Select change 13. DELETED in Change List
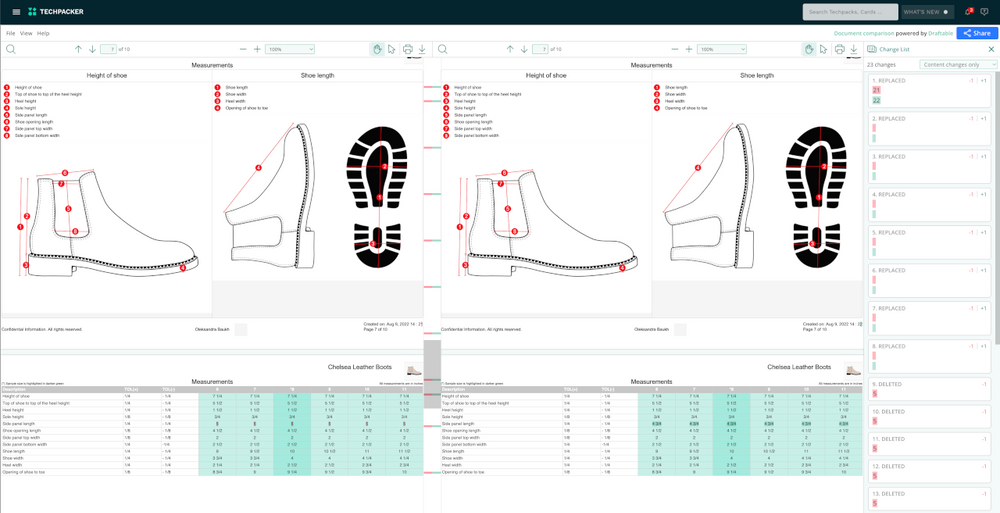This screenshot has width=1000, height=513. [x=929, y=499]
